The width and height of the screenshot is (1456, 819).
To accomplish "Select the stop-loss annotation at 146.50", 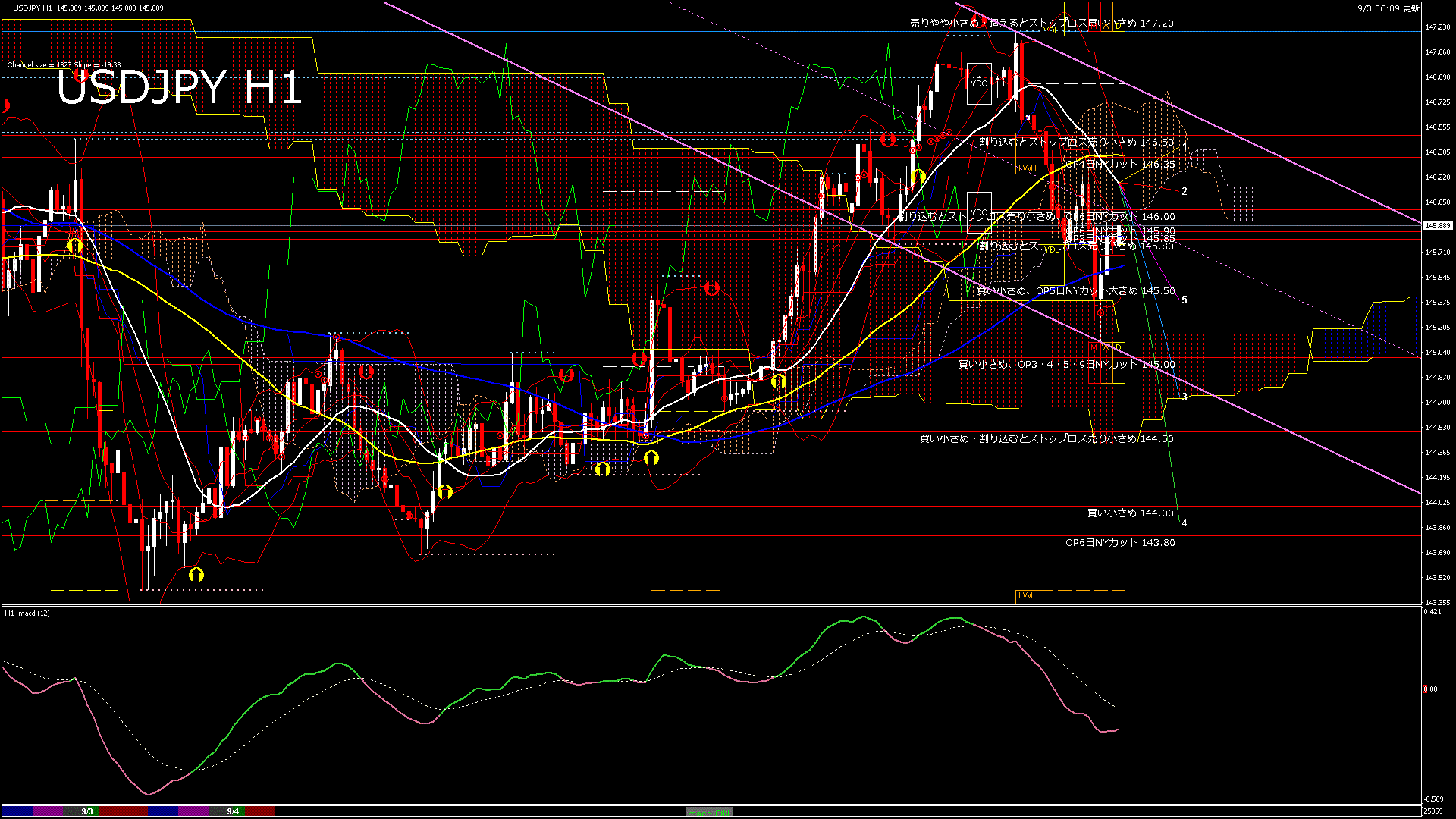I will [1076, 142].
